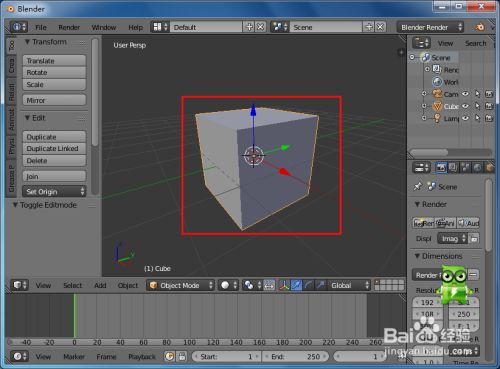500x369 pixels.
Task: Collapse the Edit panel in tool shelf
Action: (x=28, y=118)
